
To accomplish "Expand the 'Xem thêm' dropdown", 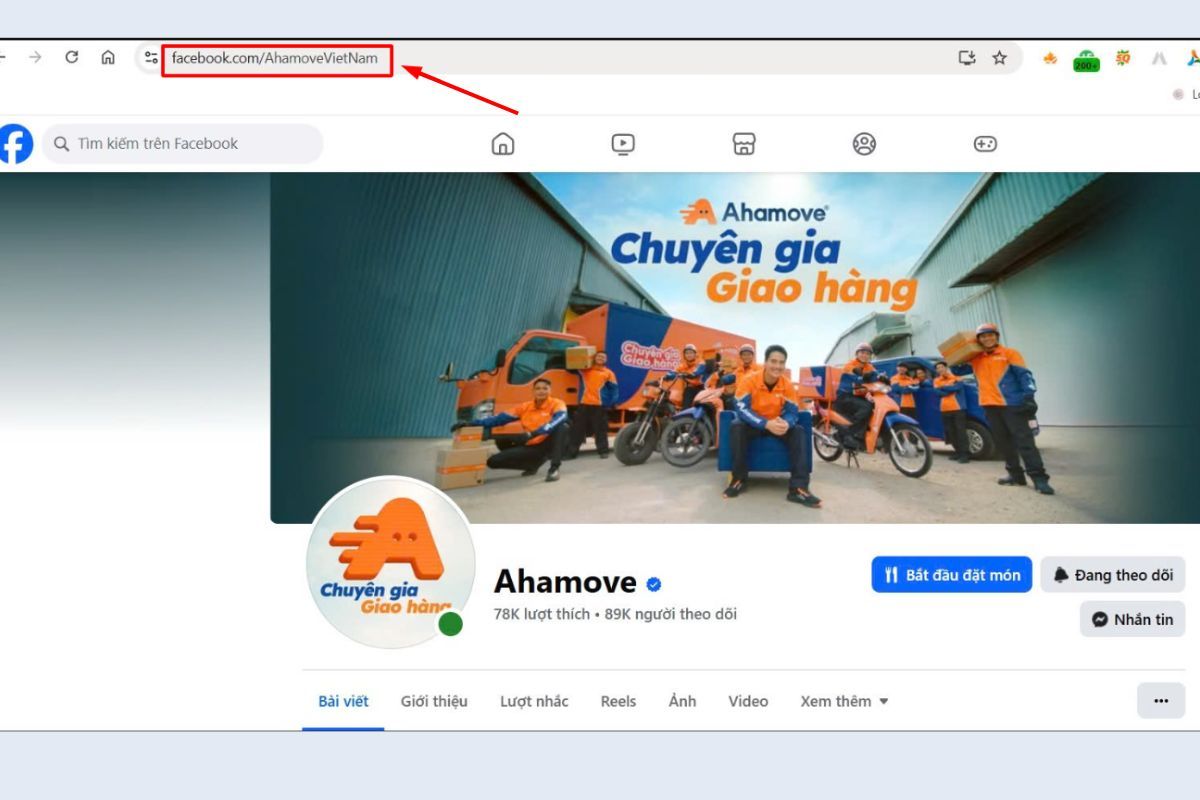I will 844,701.
